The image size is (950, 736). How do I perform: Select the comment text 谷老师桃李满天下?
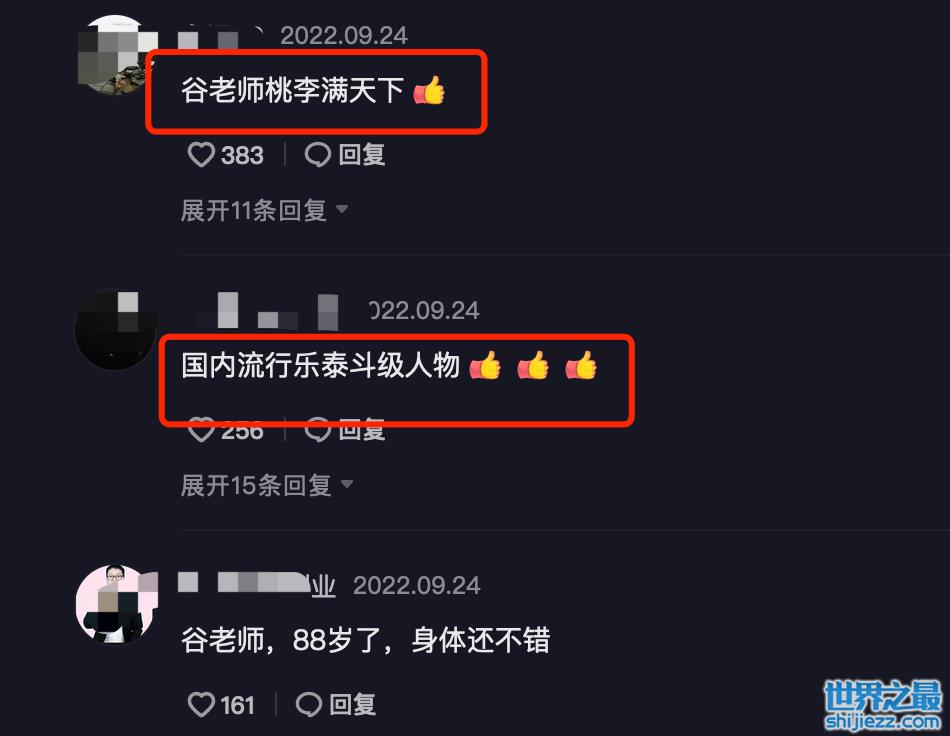292,91
